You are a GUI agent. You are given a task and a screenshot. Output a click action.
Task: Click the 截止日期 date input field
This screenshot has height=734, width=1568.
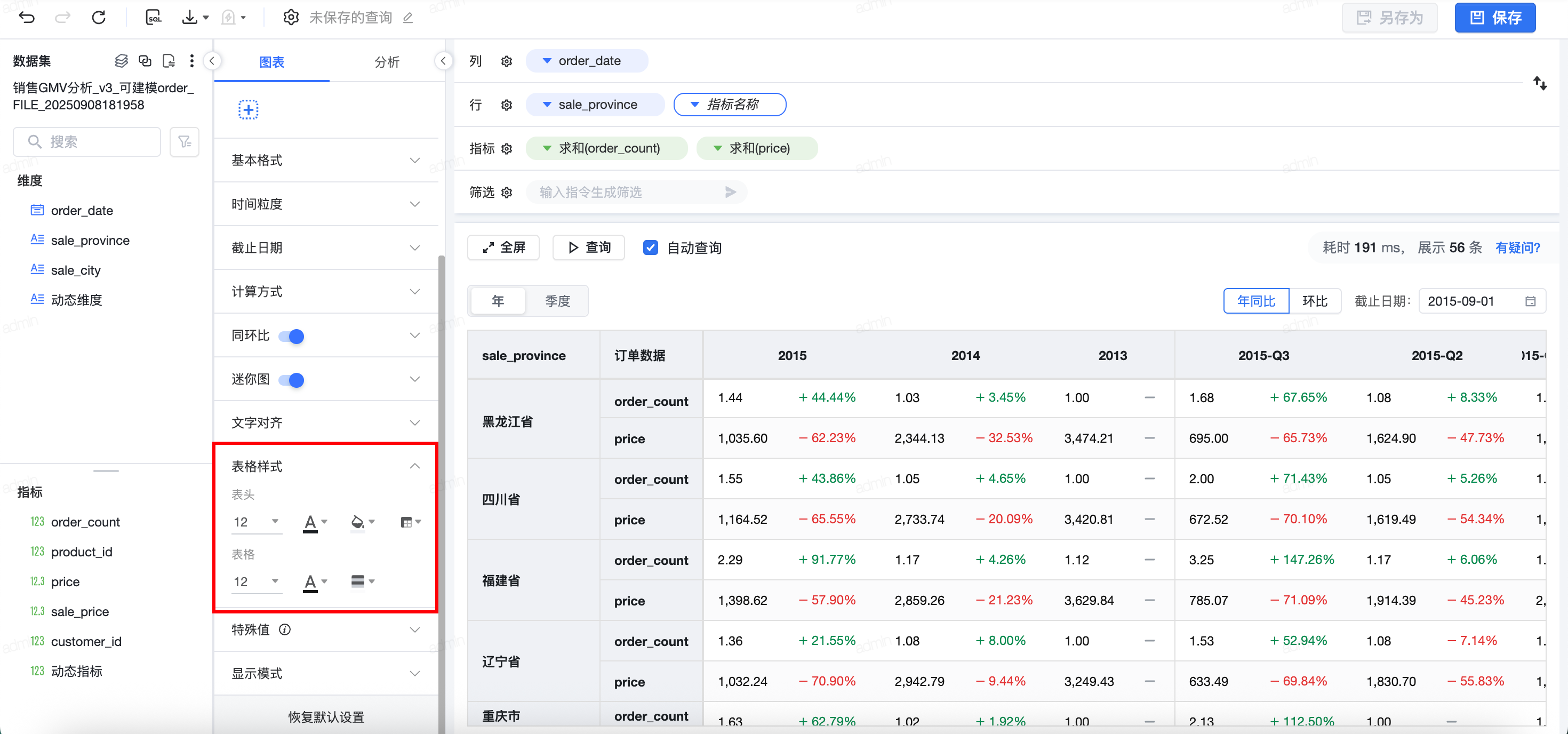(x=1474, y=301)
